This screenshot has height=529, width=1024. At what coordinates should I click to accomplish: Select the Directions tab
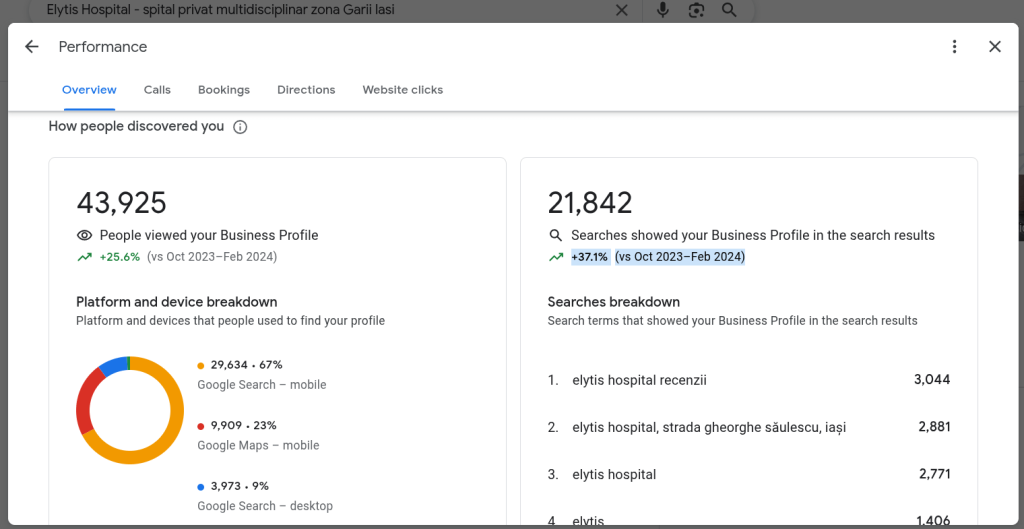point(306,90)
